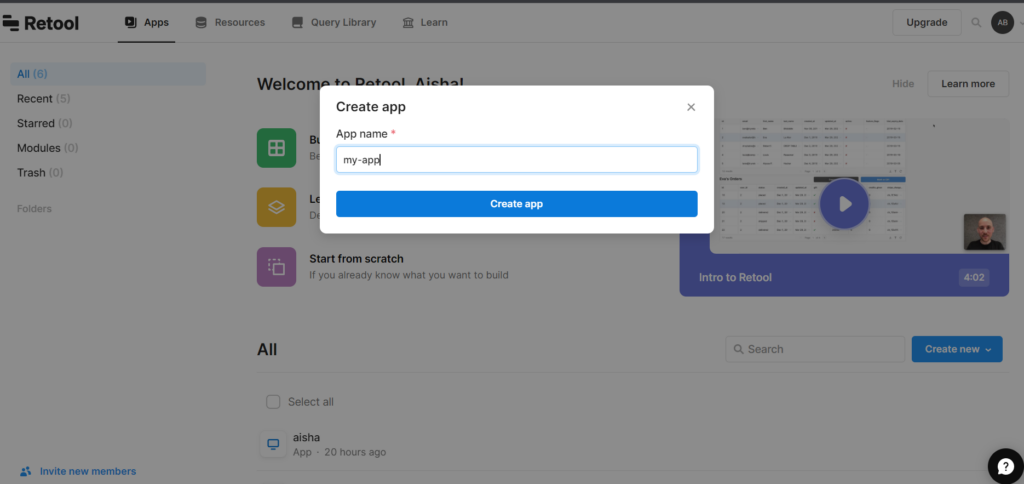1024x484 pixels.
Task: Click the Learn more button
Action: pyautogui.click(x=968, y=84)
